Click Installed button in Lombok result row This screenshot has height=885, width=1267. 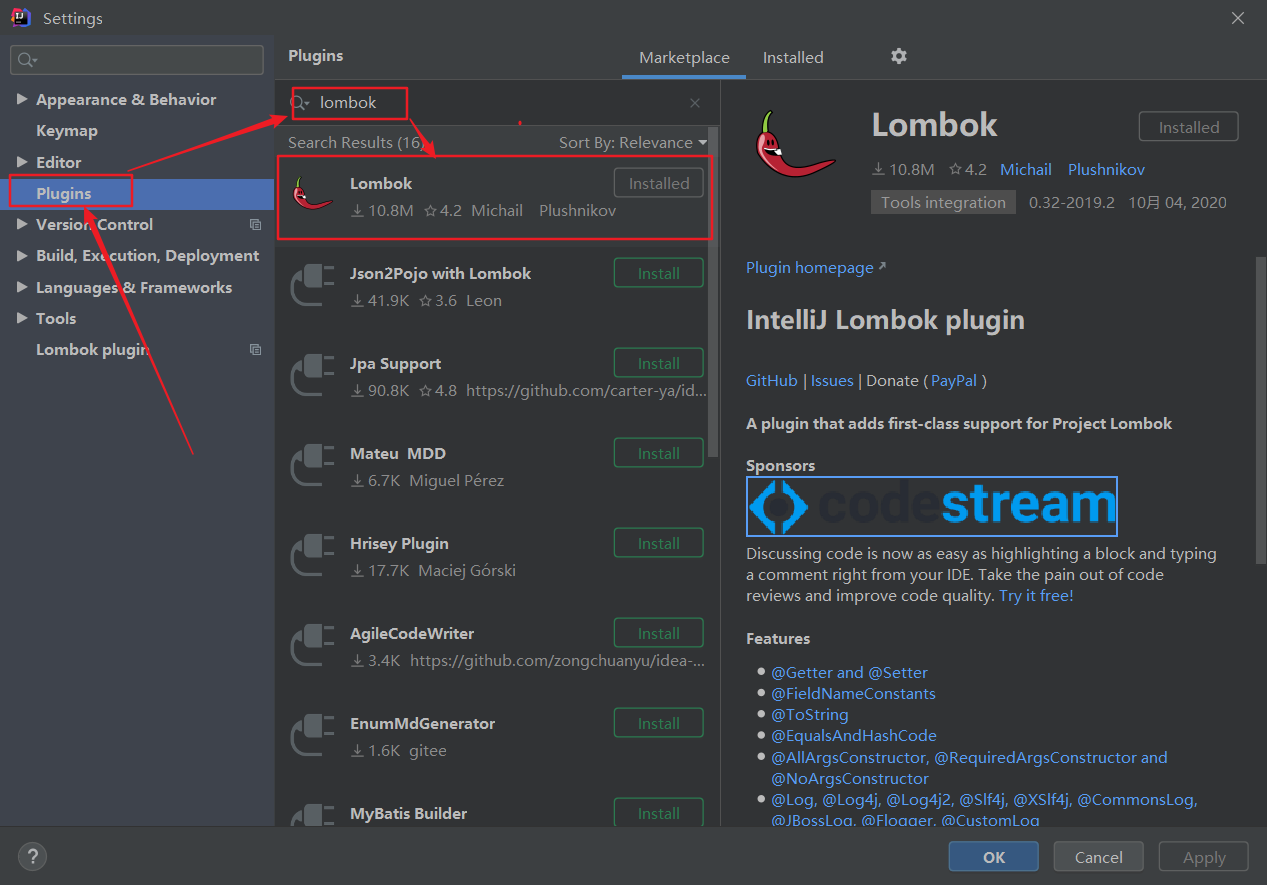point(658,183)
